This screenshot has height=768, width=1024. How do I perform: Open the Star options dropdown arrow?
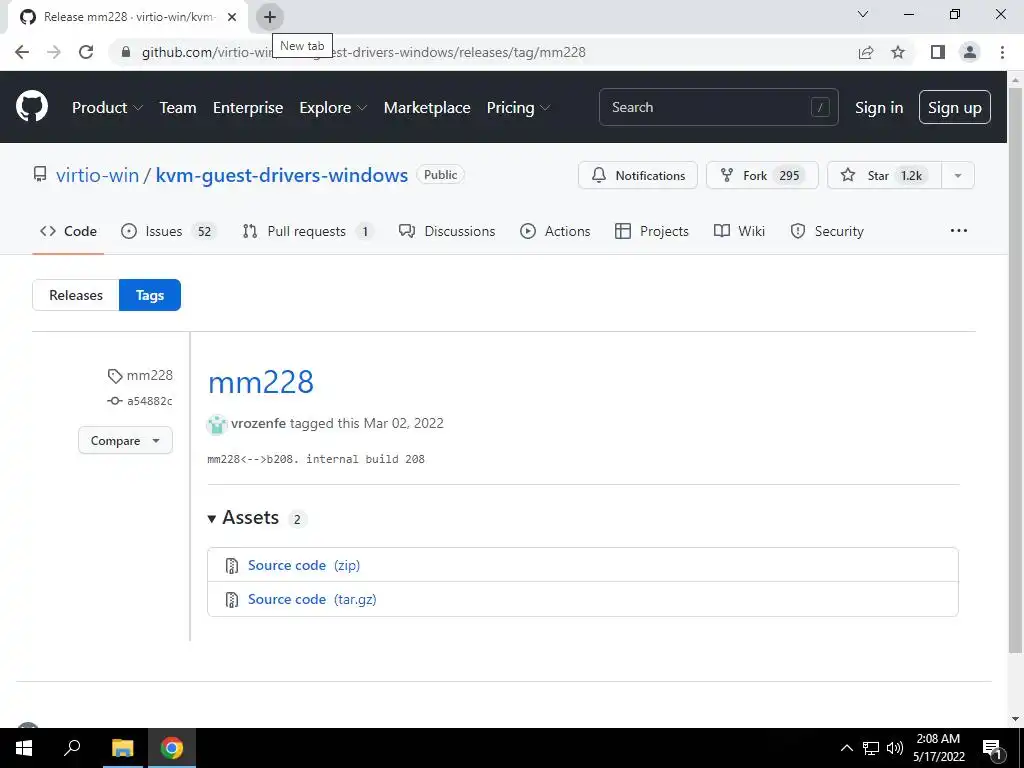[958, 175]
